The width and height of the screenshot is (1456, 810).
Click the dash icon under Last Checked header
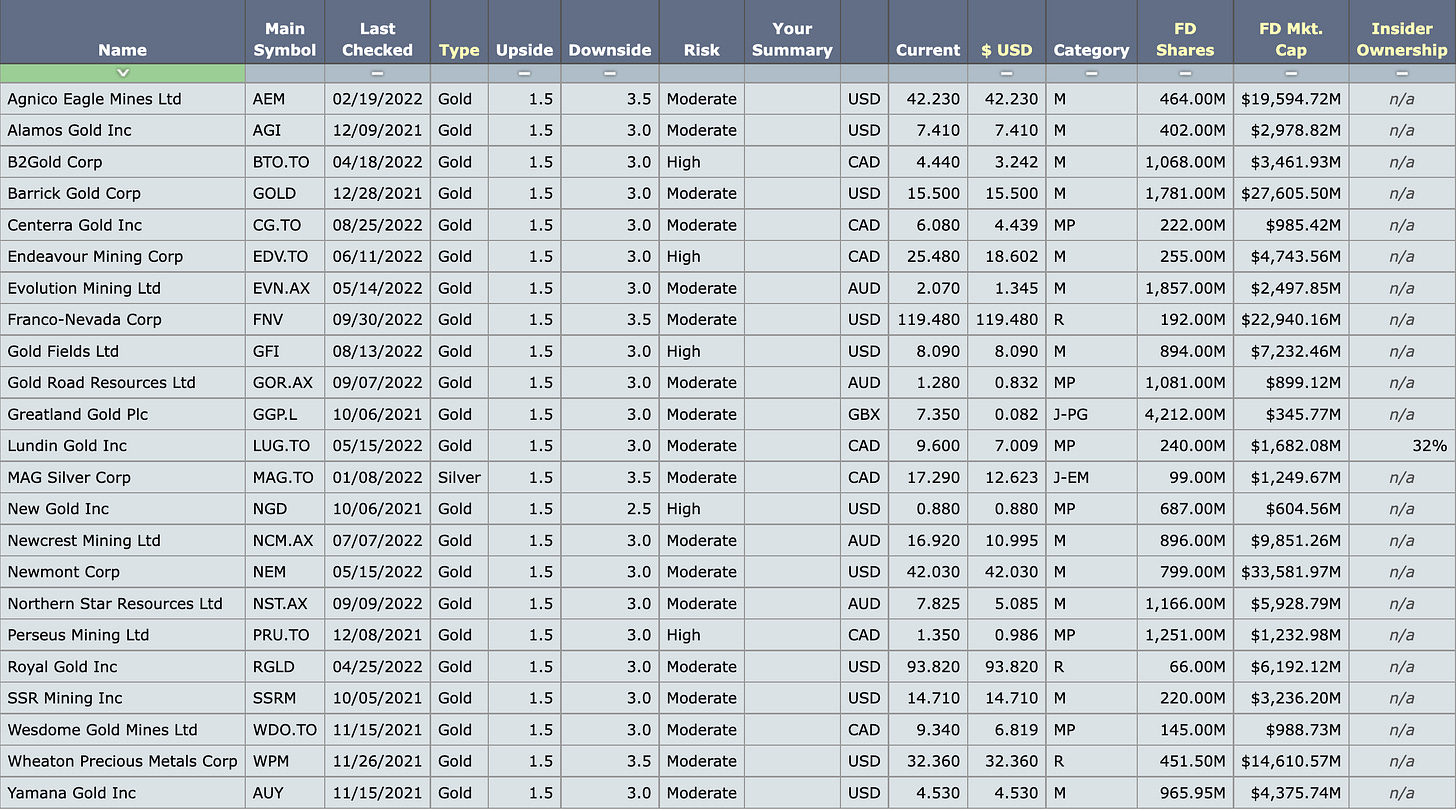pyautogui.click(x=377, y=72)
